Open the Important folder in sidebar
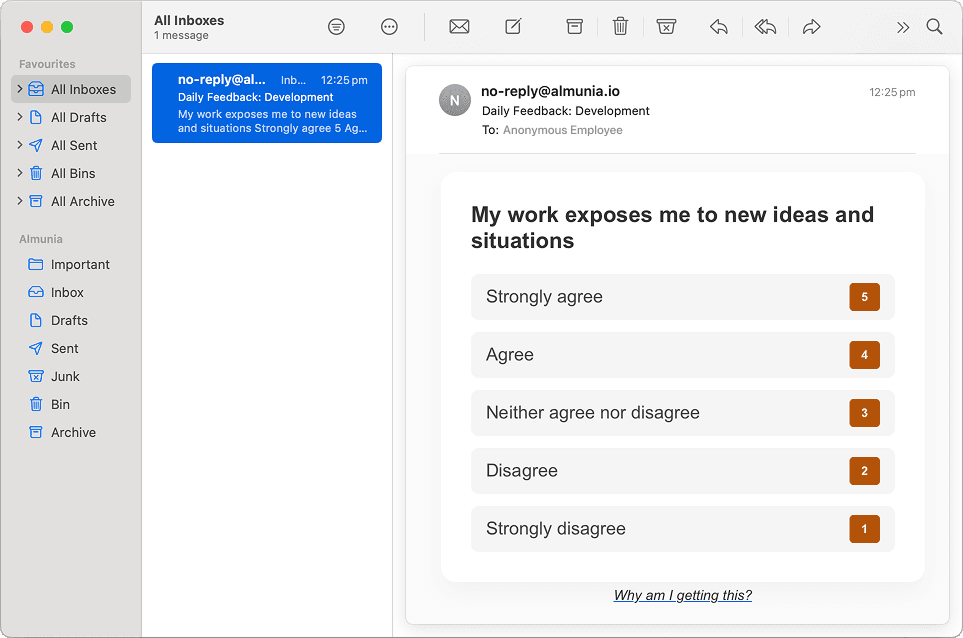Viewport: 963px width, 638px height. (x=71, y=265)
